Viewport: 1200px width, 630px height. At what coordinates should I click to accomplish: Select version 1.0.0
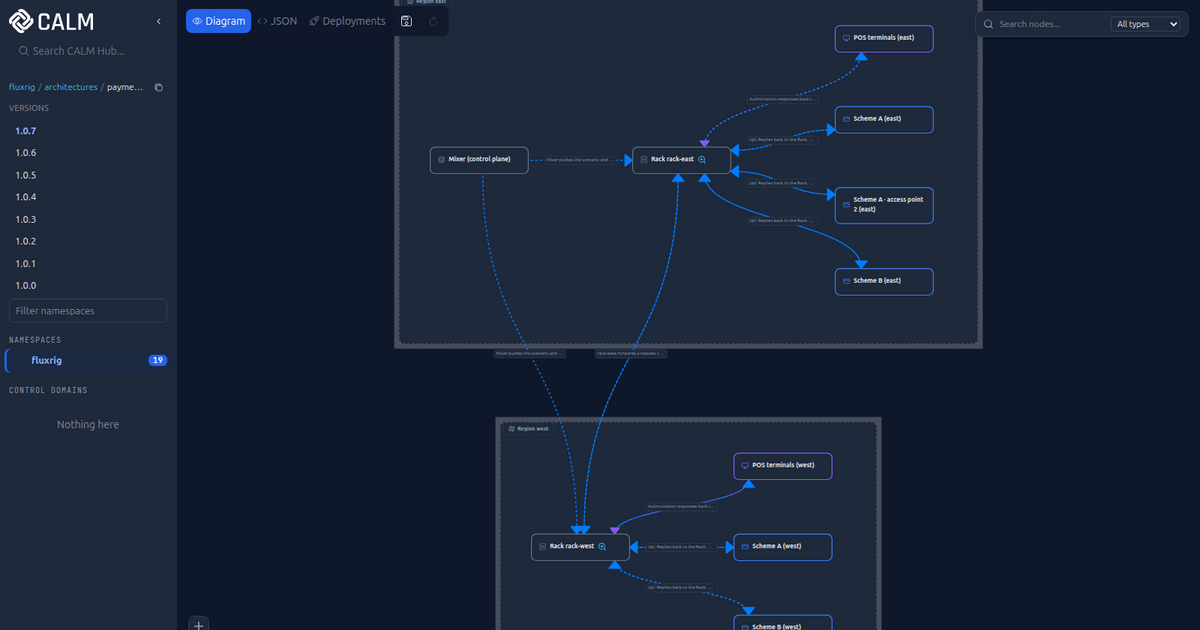(26, 285)
